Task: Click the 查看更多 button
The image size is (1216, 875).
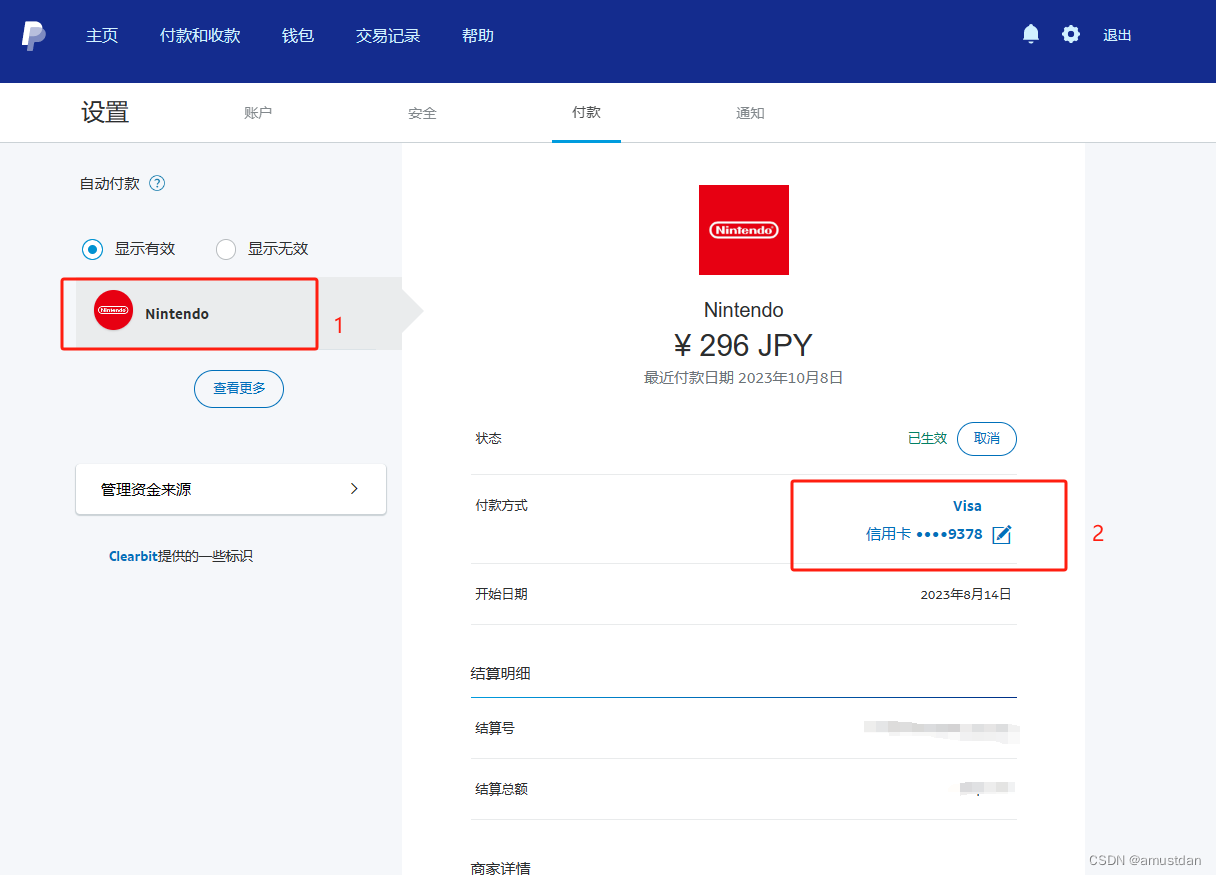Action: click(x=239, y=388)
